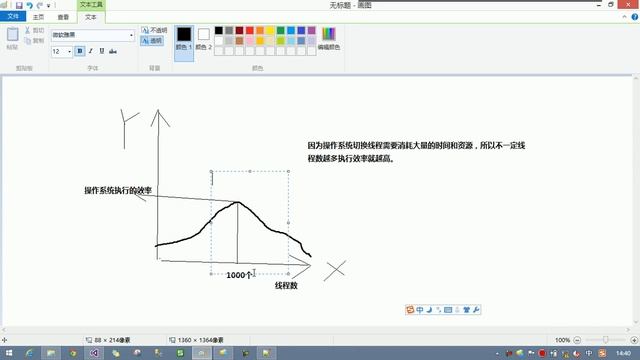Viewport: 640px width, 360px height.
Task: Select the 颜色 2 background color box
Action: coord(204,39)
